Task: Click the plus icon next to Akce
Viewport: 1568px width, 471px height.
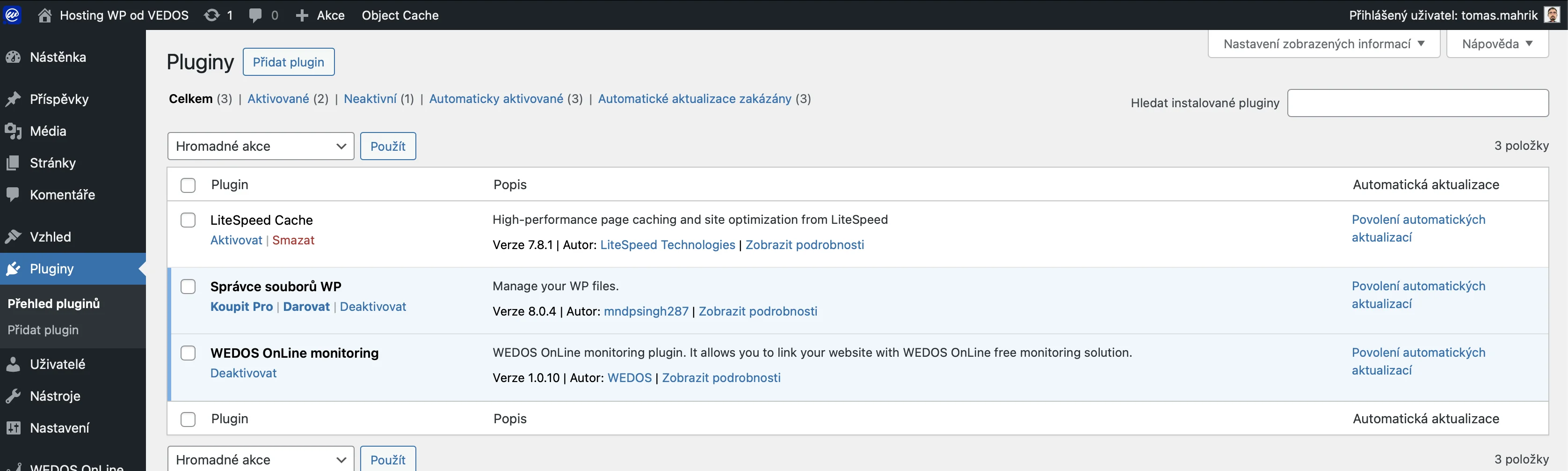Action: [302, 15]
